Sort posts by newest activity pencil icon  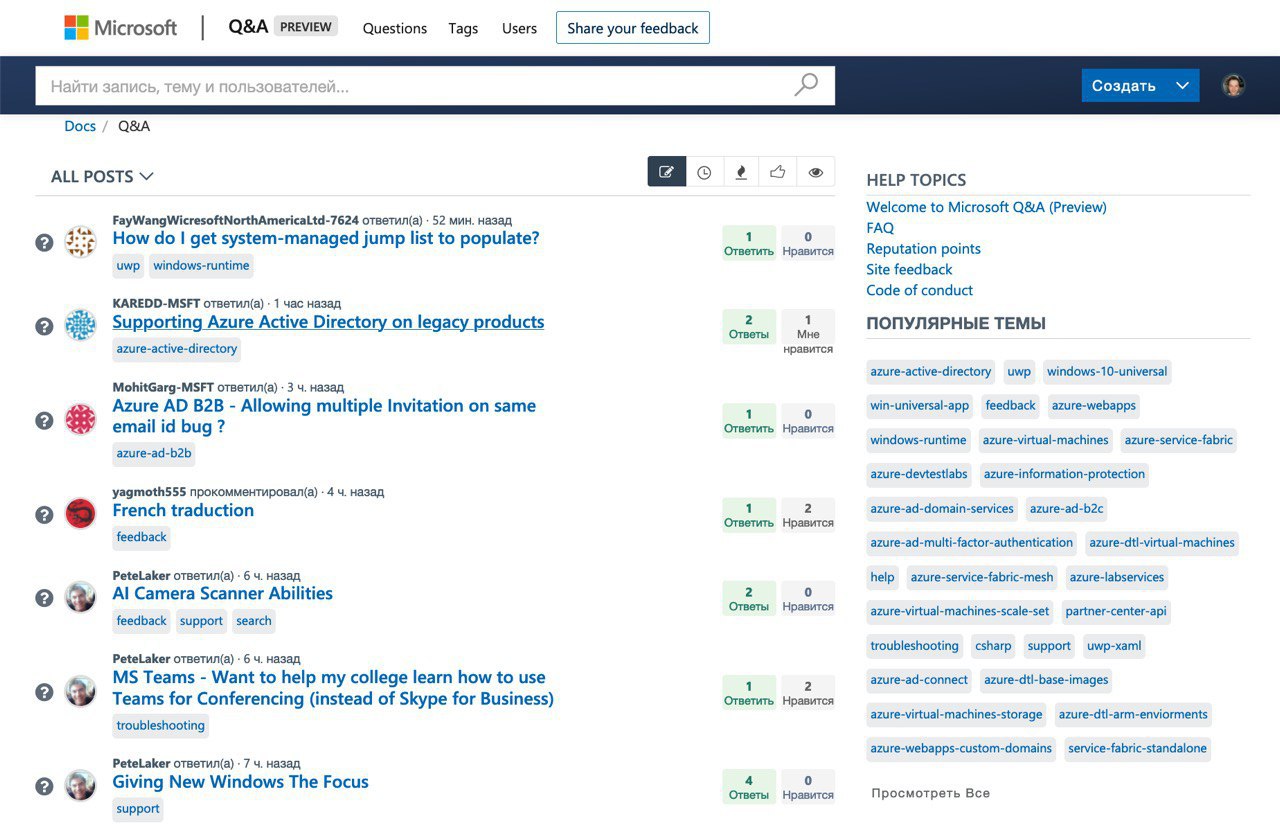pyautogui.click(x=666, y=172)
